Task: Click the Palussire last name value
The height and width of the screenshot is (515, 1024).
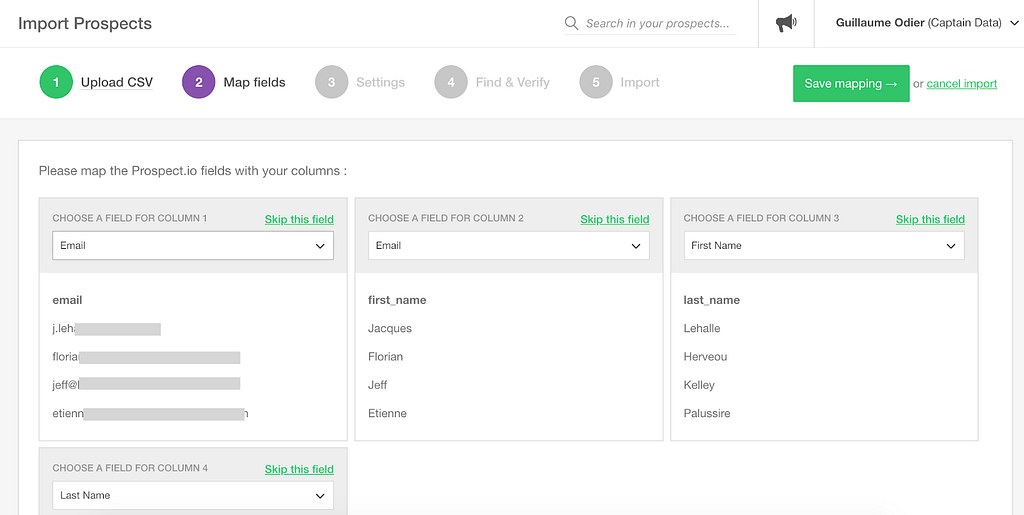Action: tap(707, 413)
